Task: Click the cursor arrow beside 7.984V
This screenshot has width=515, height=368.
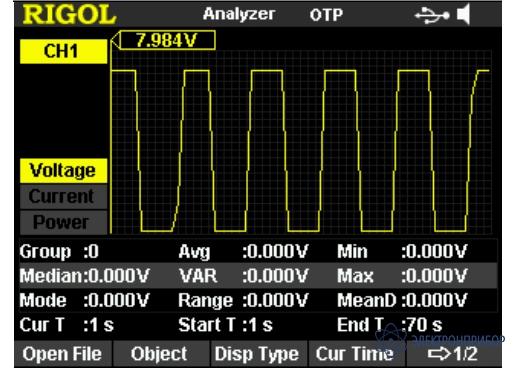Action: (x=114, y=41)
